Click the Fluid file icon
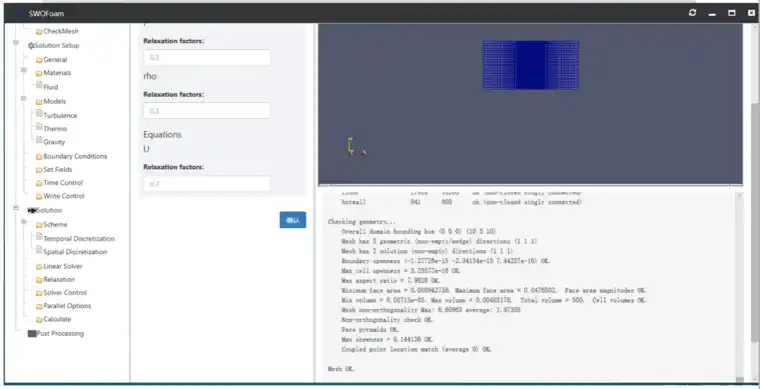This screenshot has height=389, width=760. (x=39, y=86)
